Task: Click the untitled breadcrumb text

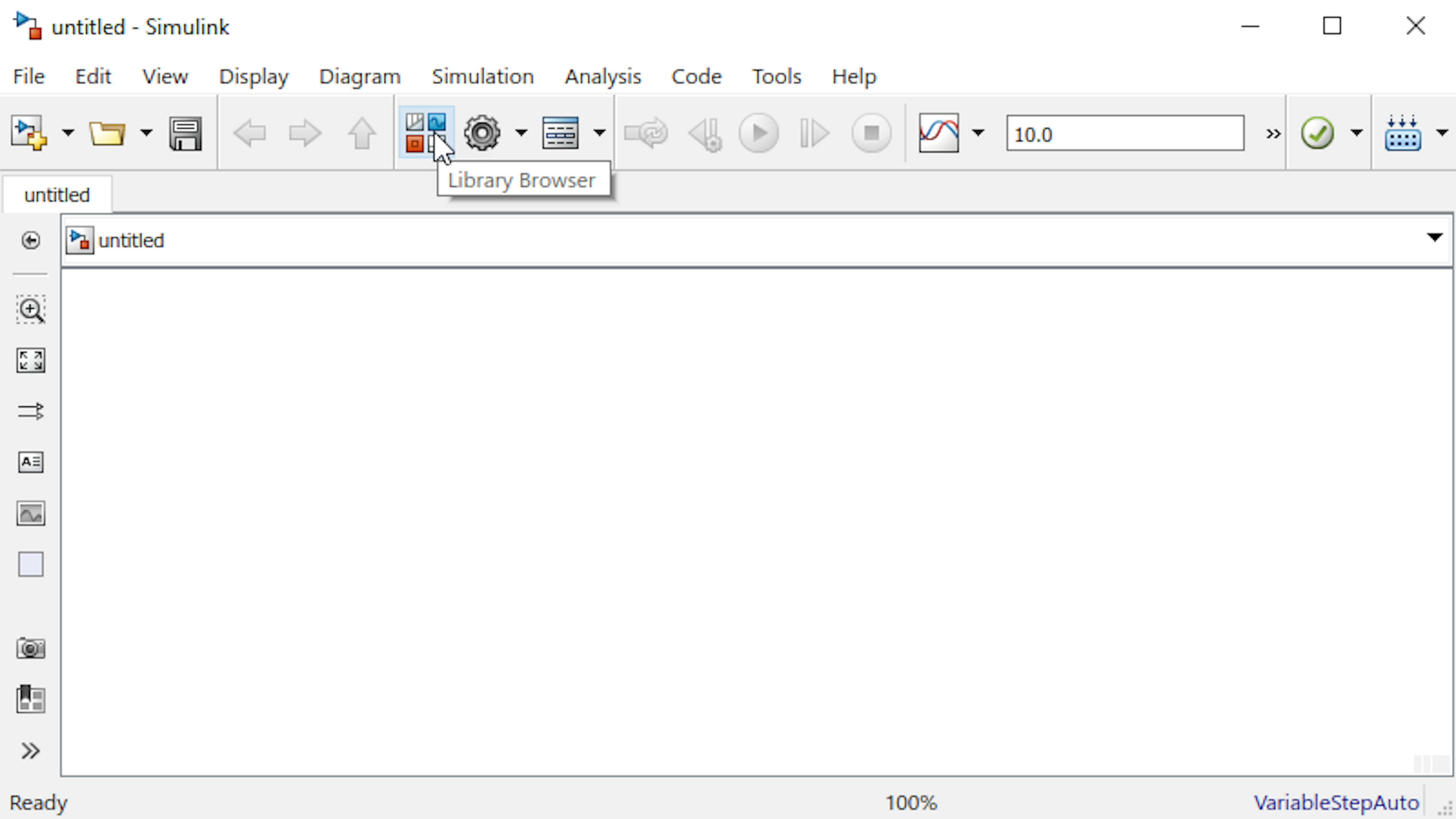Action: 131,240
